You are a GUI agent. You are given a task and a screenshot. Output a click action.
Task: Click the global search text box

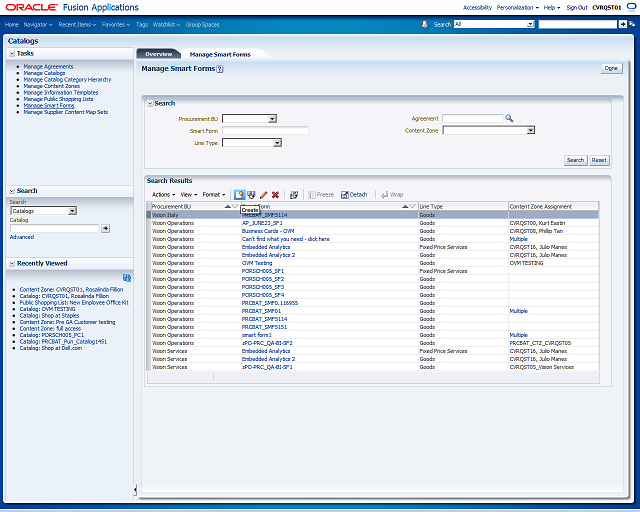(578, 24)
